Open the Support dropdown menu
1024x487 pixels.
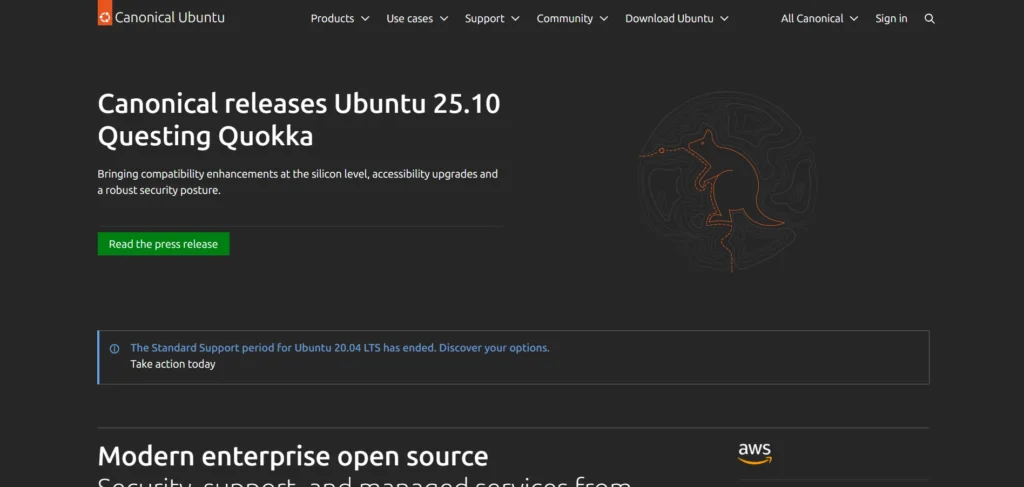coord(492,19)
